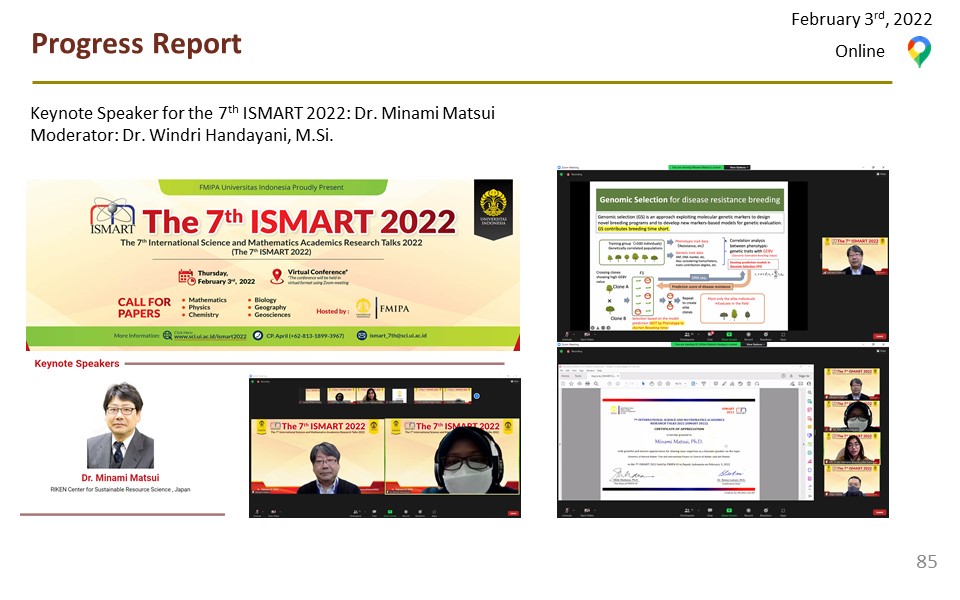Click the location pin icon beside Virtual Conference

tap(277, 276)
